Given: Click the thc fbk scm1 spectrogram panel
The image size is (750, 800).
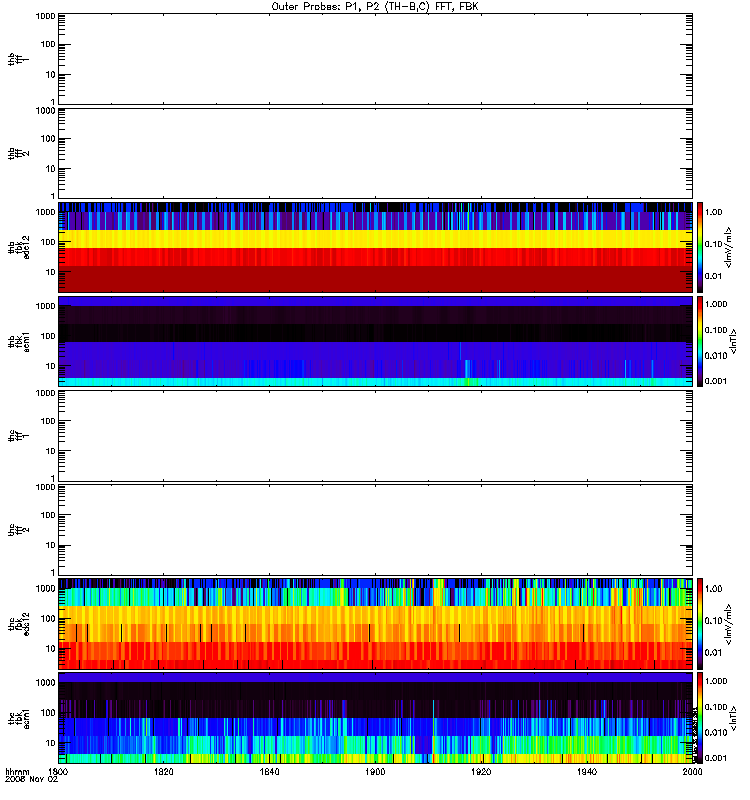Looking at the screenshot, I should tap(375, 718).
